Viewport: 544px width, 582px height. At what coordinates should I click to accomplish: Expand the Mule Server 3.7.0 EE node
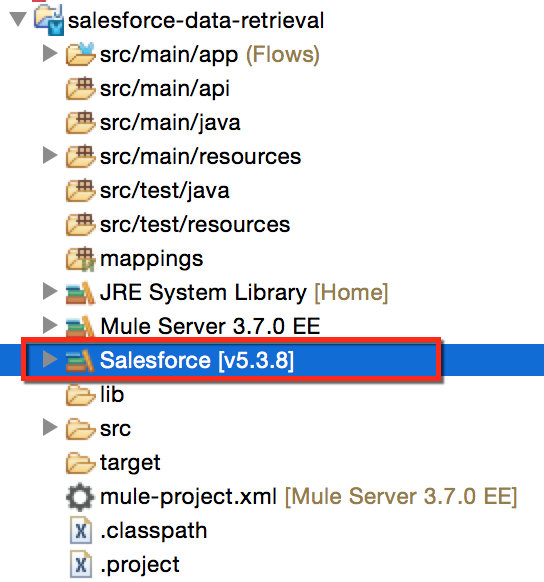click(50, 326)
